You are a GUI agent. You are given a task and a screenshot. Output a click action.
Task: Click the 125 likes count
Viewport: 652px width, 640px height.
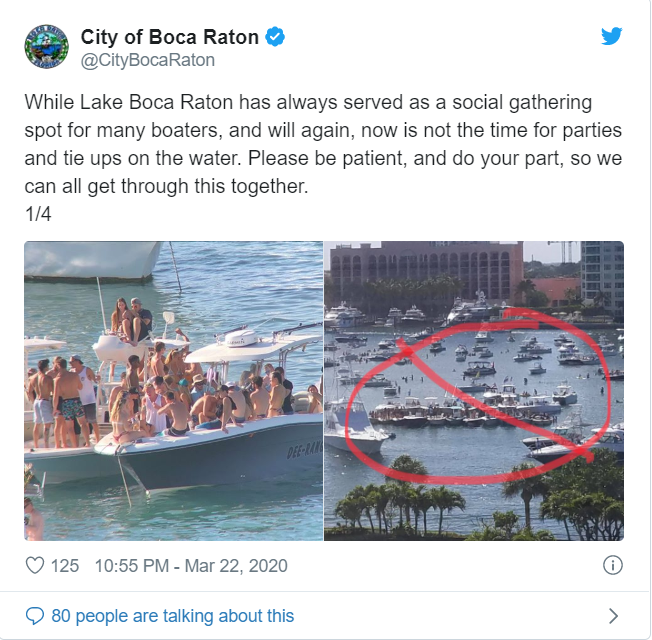point(65,566)
